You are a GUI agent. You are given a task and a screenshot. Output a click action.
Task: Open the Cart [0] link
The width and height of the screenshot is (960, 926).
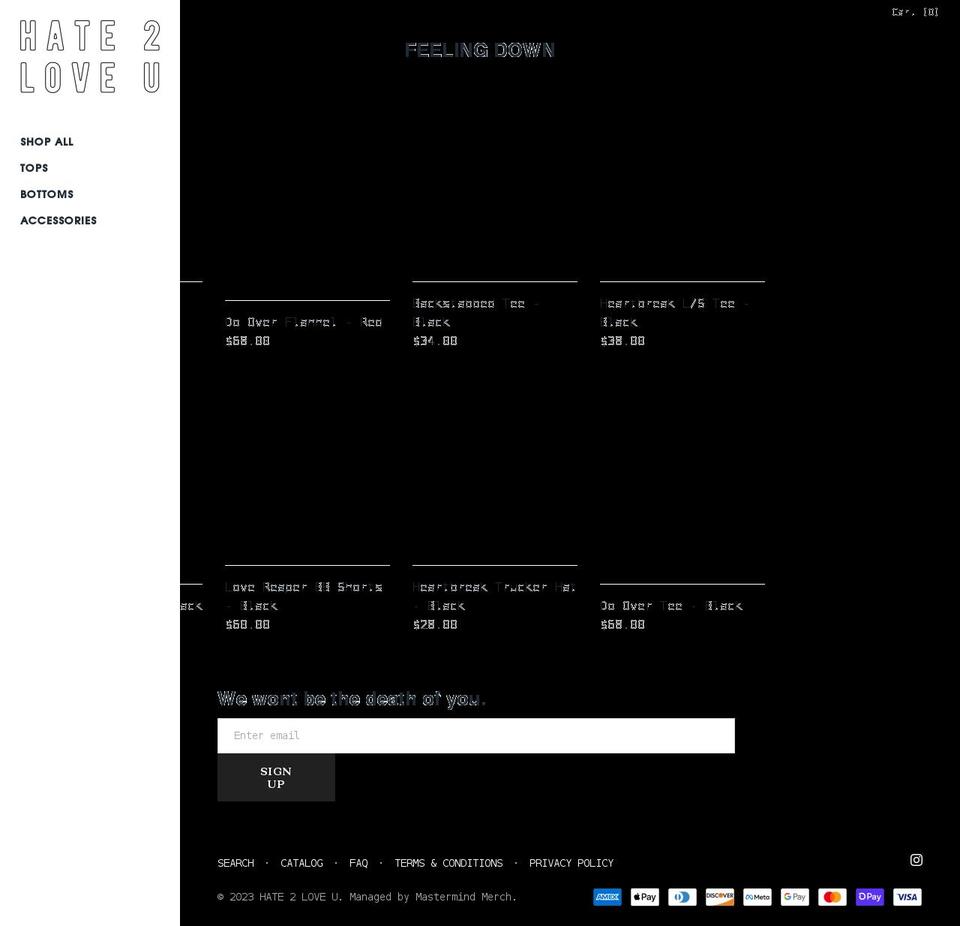(x=915, y=12)
